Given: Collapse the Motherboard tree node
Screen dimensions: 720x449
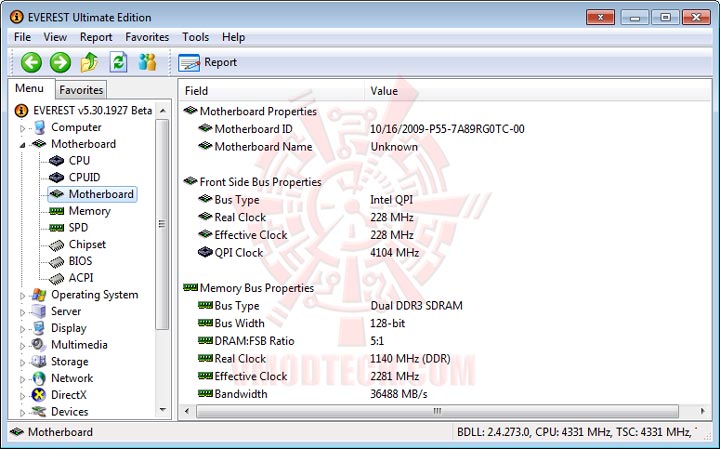Looking at the screenshot, I should [22, 145].
